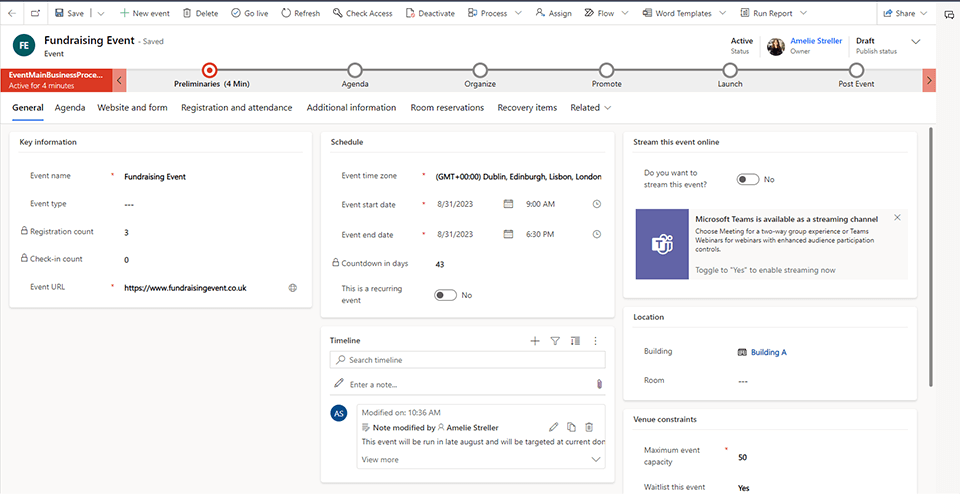Switch to the Agenda tab

(70, 108)
